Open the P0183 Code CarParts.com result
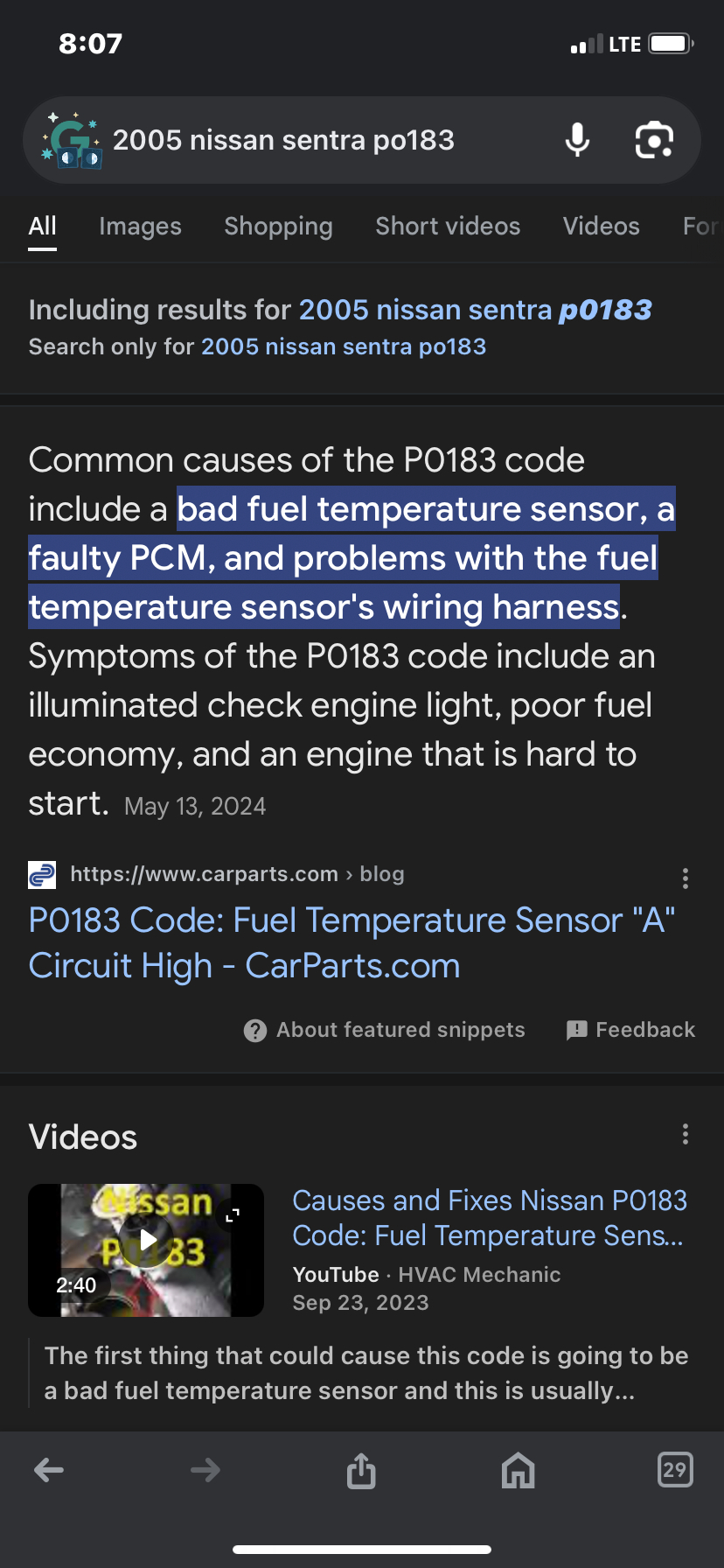724x1568 pixels. point(352,943)
